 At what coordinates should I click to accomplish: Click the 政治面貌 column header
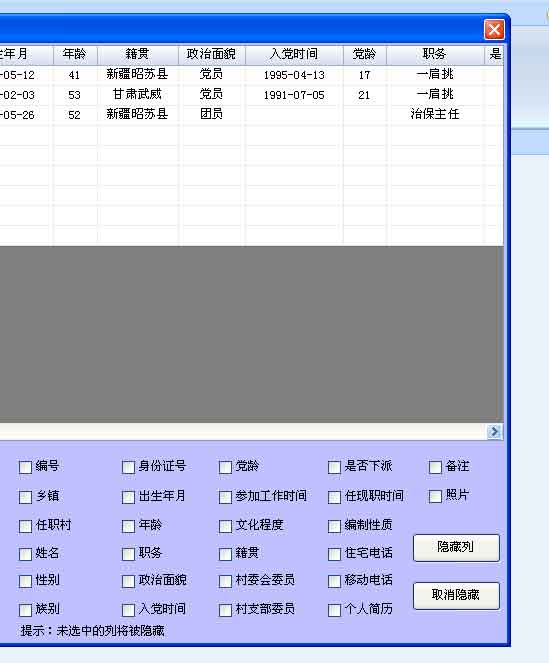coord(211,54)
